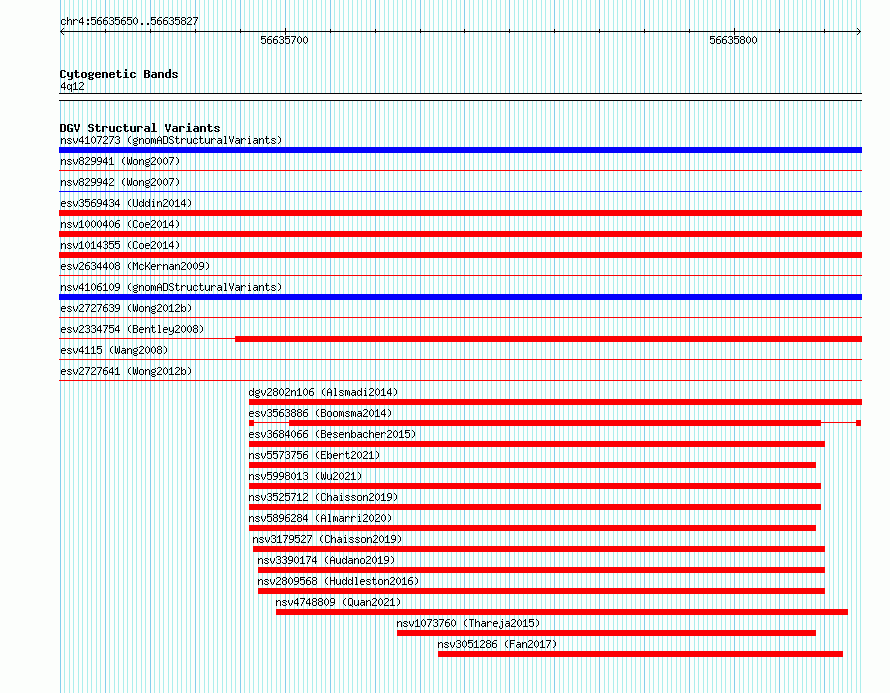Click the red bar of esv3569434
The height and width of the screenshot is (693, 890).
460,213
